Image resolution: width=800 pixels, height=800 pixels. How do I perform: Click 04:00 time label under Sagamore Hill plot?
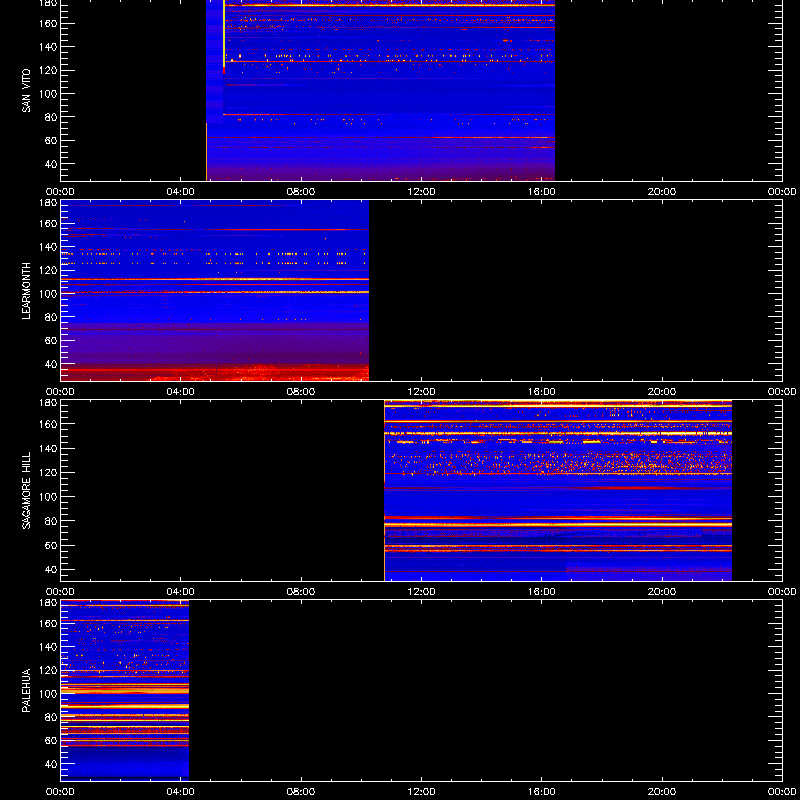tap(181, 592)
